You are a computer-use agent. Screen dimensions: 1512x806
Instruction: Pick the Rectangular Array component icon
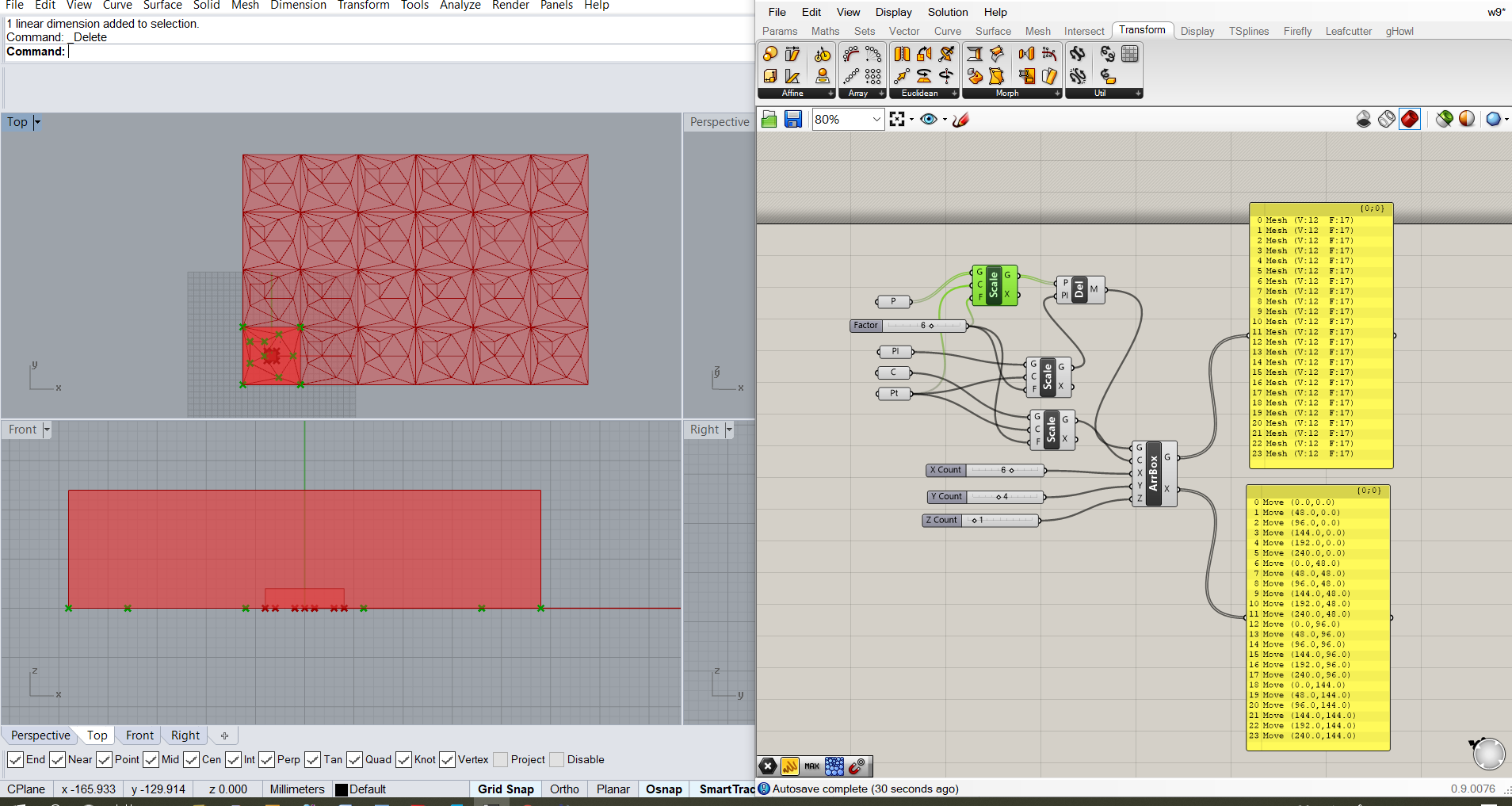(873, 76)
